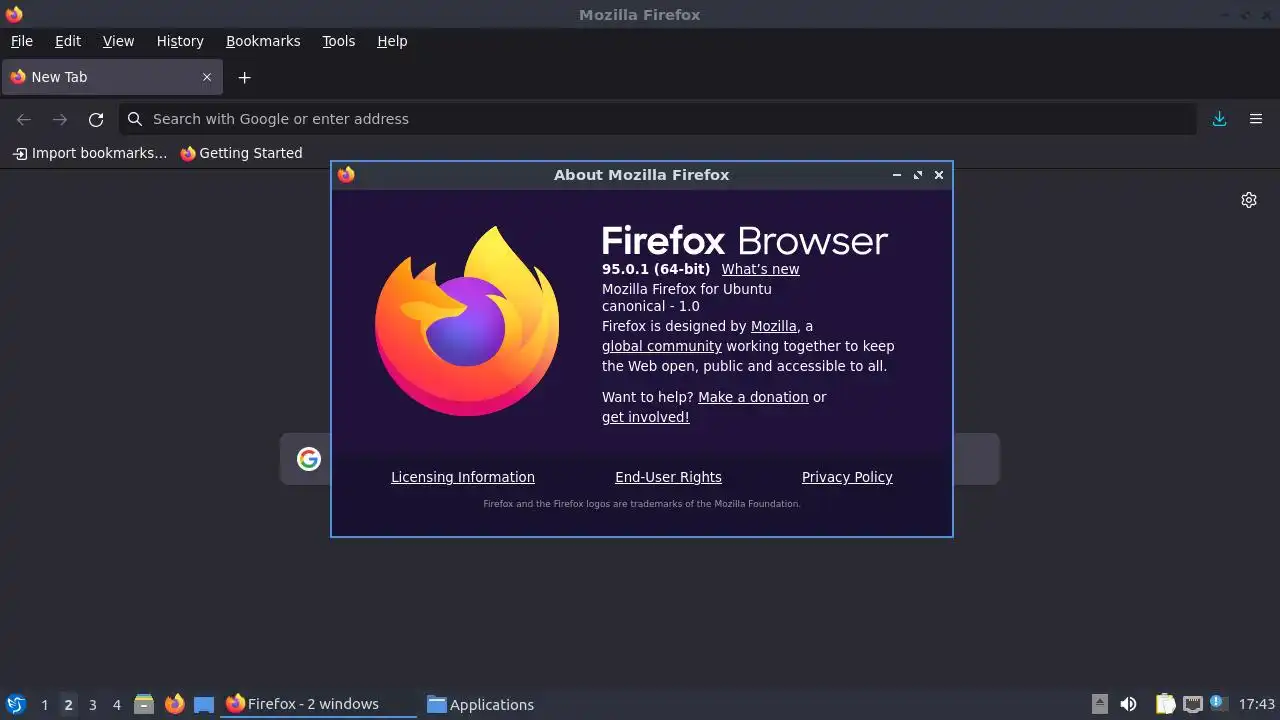Click the Google logo in search box
Image resolution: width=1280 pixels, height=720 pixels.
(309, 459)
